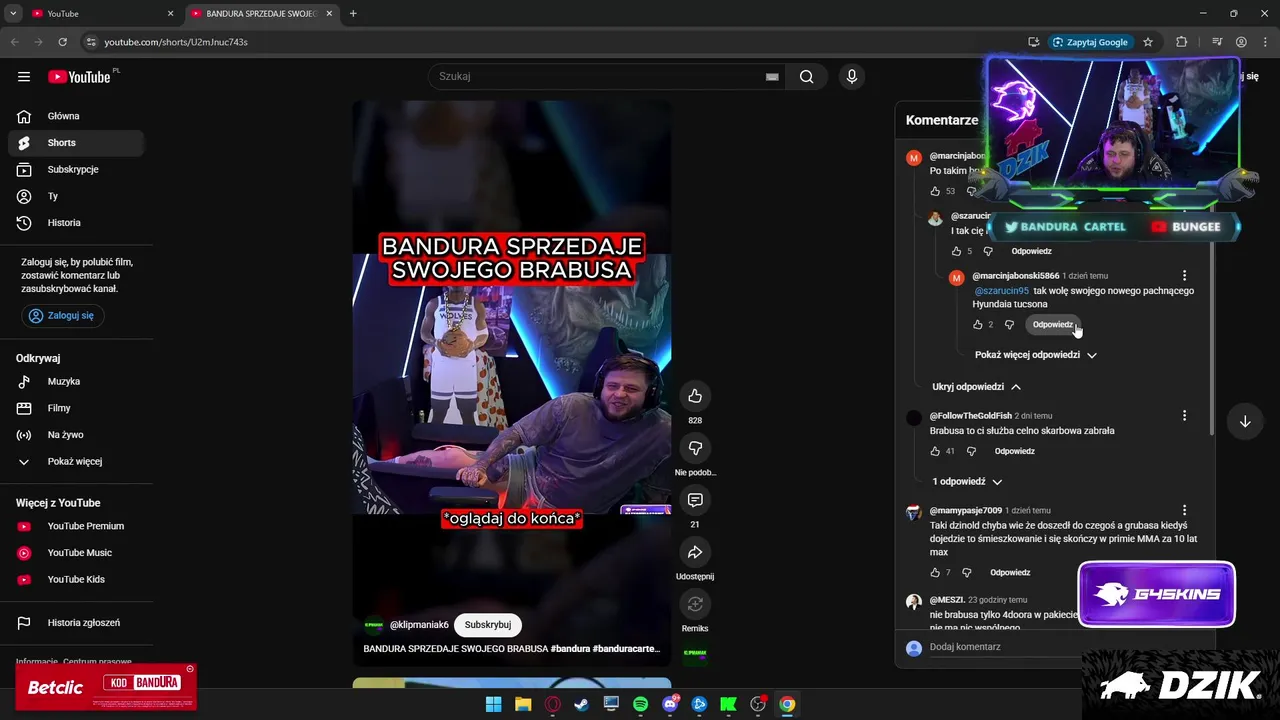This screenshot has width=1280, height=720.
Task: Like the Short with thumbs-up (828)
Action: (695, 396)
